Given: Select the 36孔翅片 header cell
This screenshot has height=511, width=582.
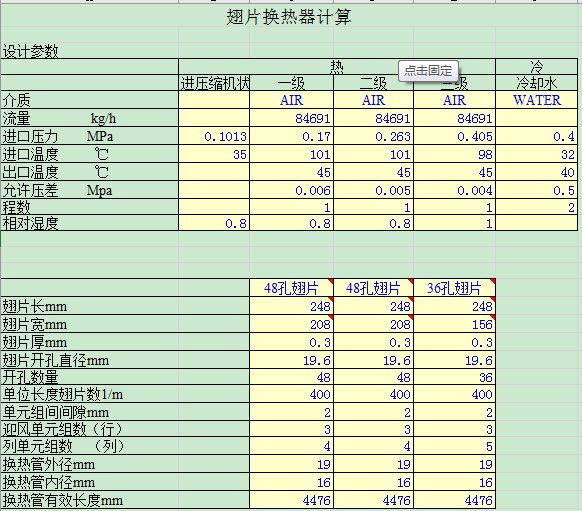Looking at the screenshot, I should point(455,288).
